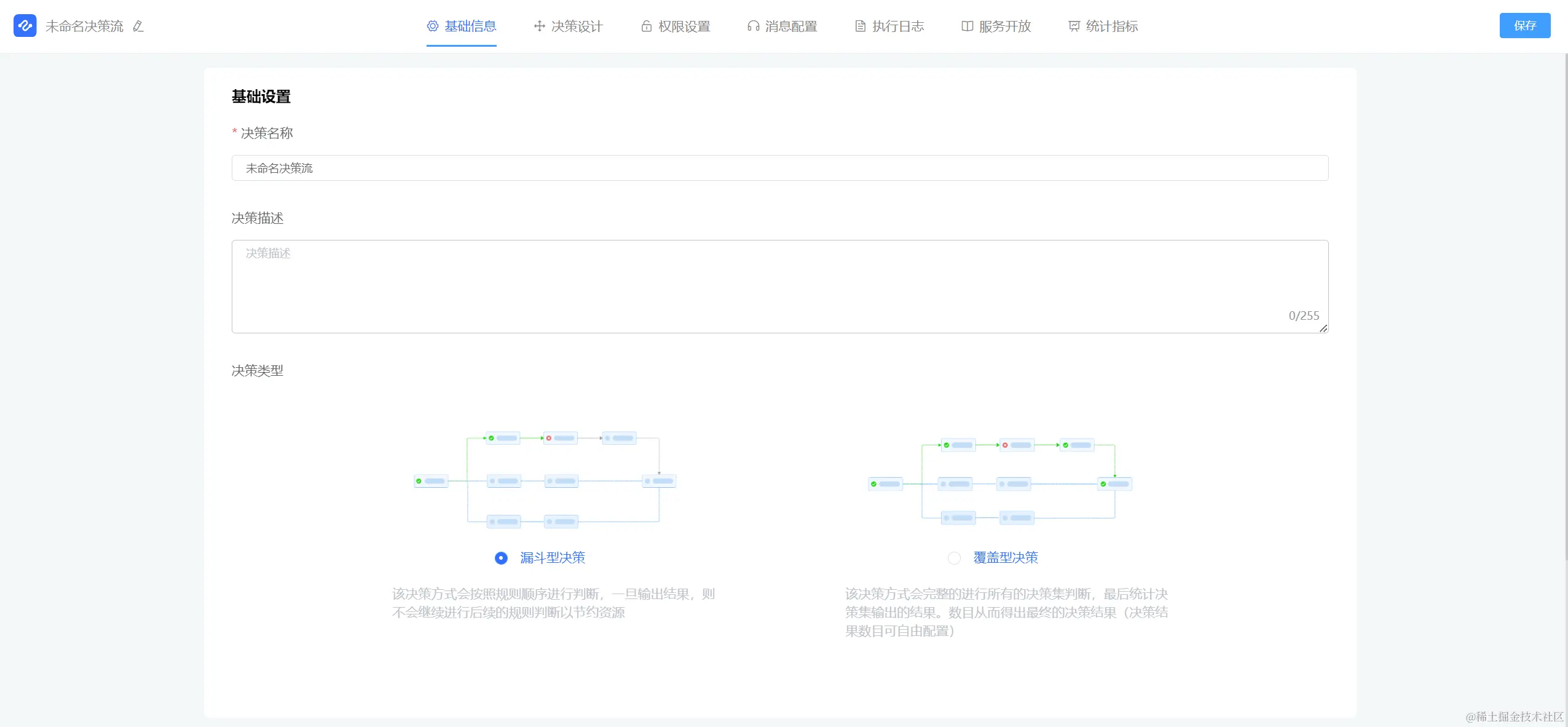Viewport: 1568px width, 727px height.
Task: Click the book icon of 服务开放
Action: pos(967,26)
